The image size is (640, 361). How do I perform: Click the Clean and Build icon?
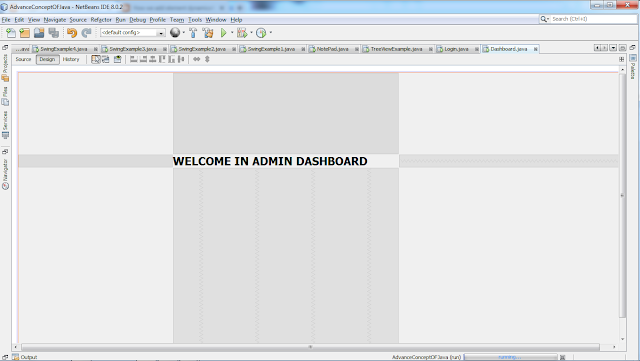point(208,33)
